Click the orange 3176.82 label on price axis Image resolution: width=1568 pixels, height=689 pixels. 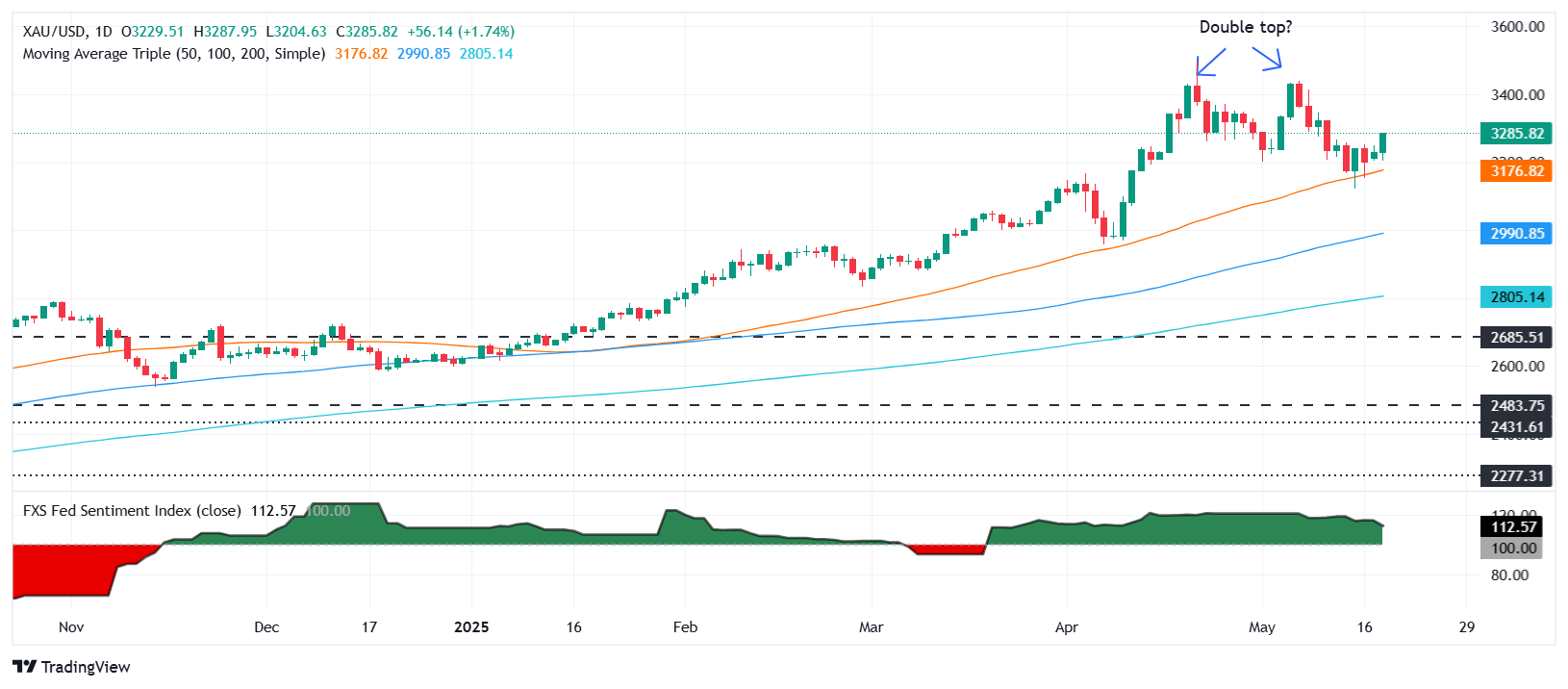click(x=1516, y=171)
